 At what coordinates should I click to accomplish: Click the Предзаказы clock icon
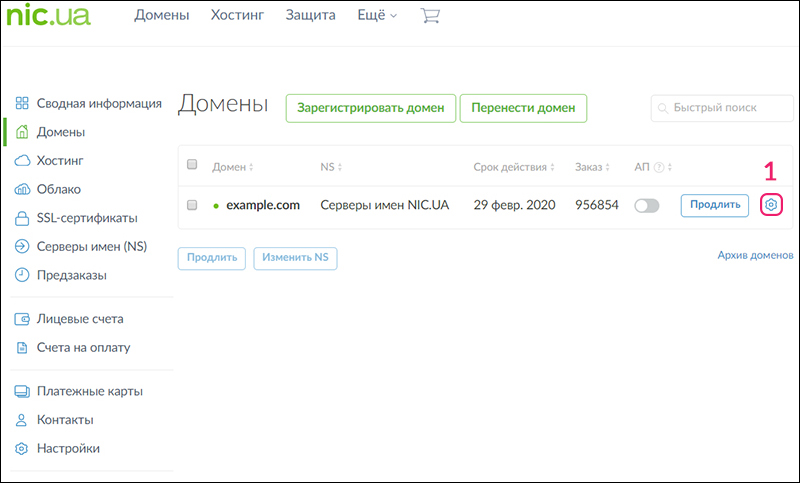tap(22, 275)
